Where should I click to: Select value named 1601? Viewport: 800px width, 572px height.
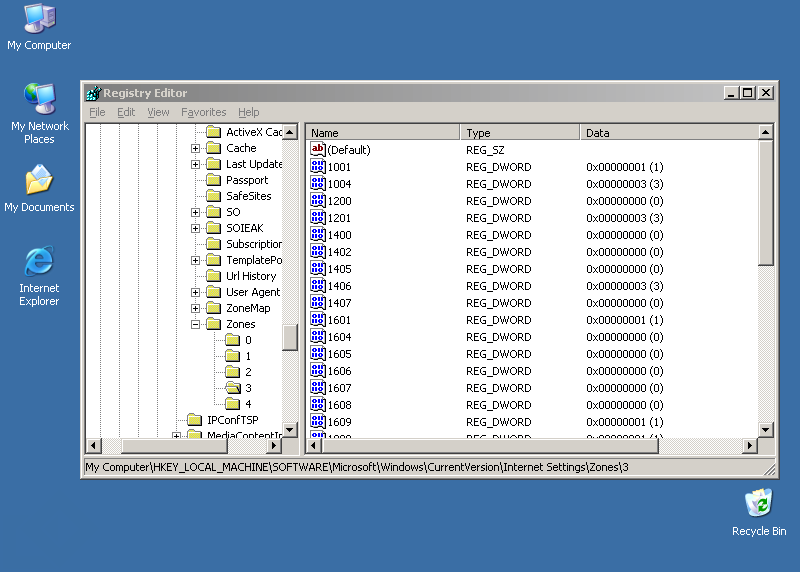click(x=339, y=320)
